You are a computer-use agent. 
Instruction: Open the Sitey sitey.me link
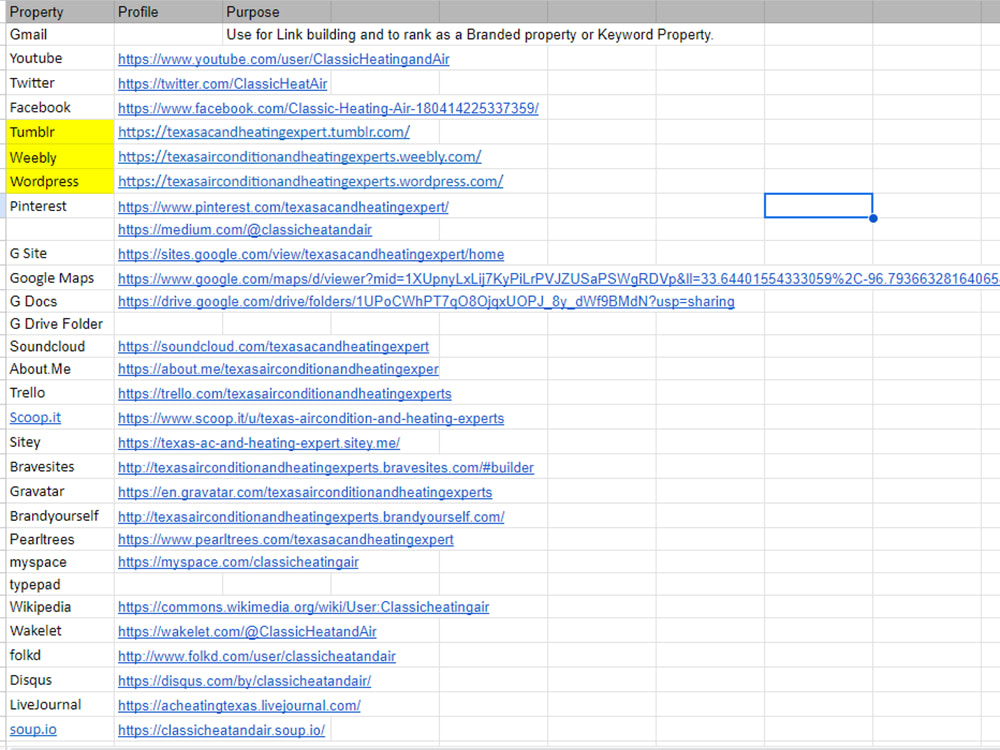259,443
